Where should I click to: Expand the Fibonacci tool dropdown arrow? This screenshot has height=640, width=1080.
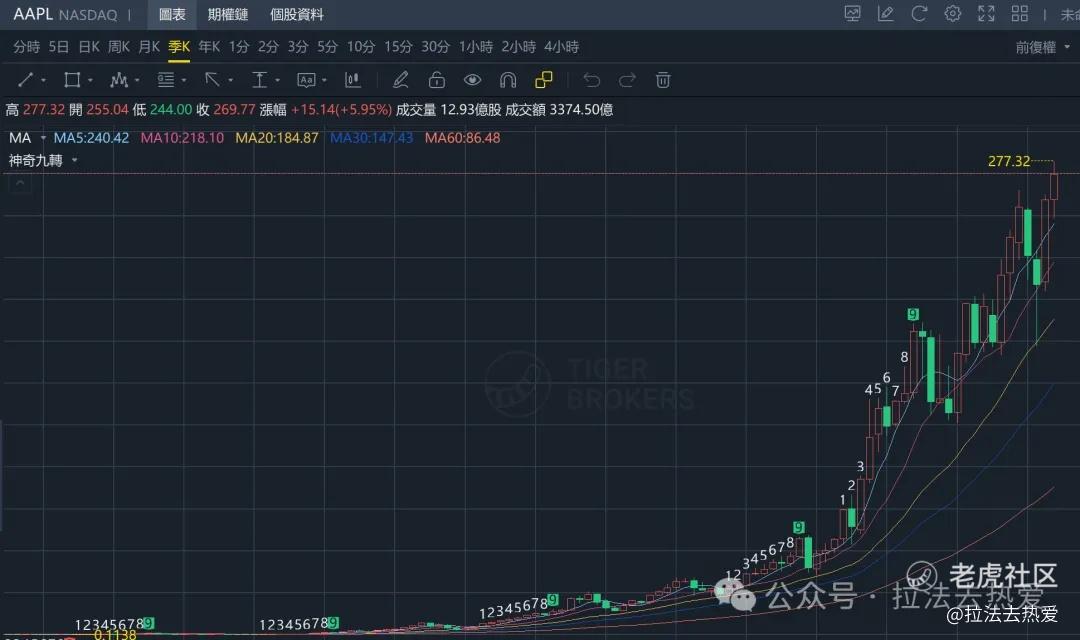184,81
